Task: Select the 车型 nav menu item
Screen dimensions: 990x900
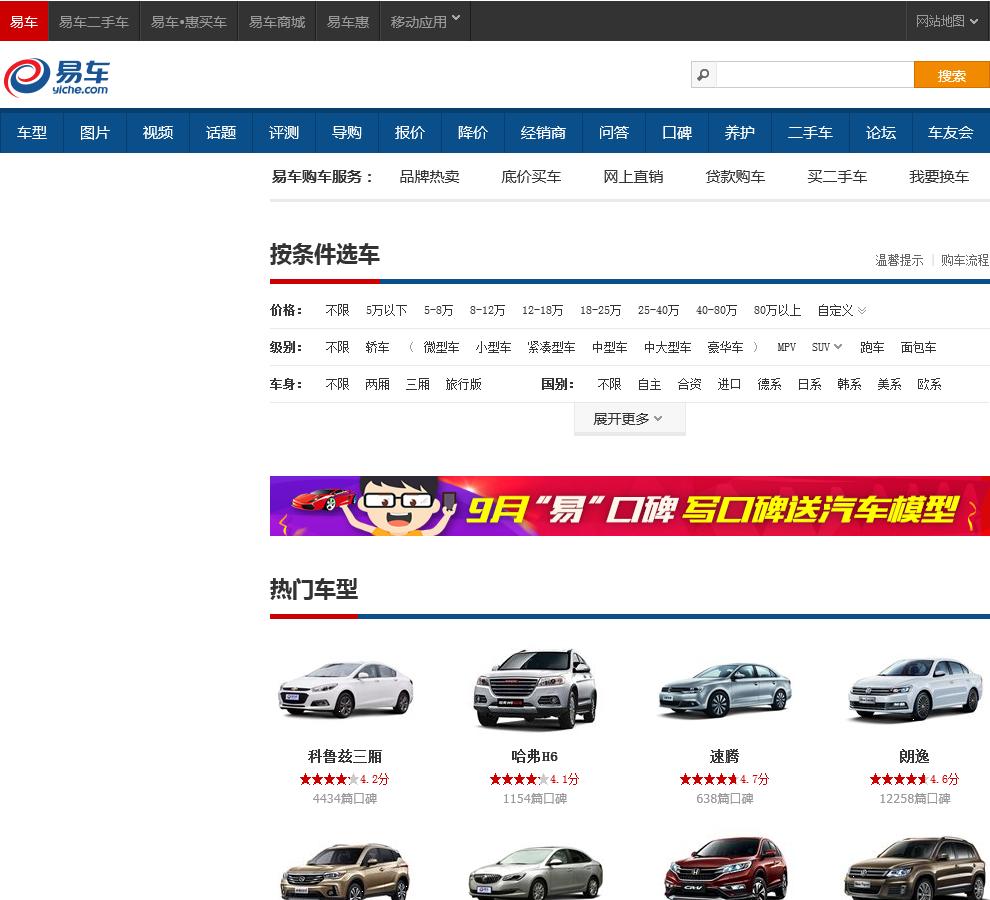Action: pyautogui.click(x=32, y=132)
